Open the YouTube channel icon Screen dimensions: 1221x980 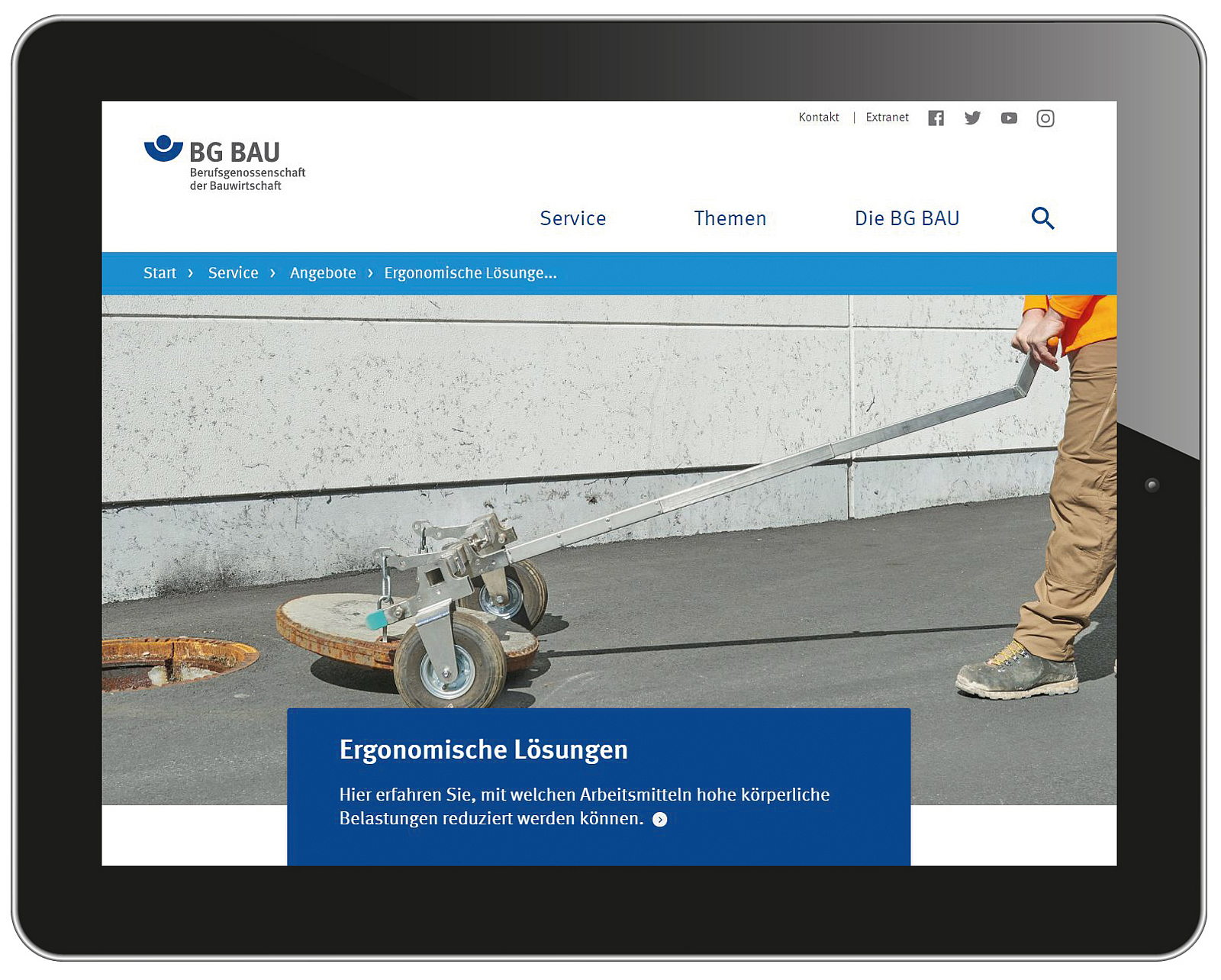(1009, 118)
